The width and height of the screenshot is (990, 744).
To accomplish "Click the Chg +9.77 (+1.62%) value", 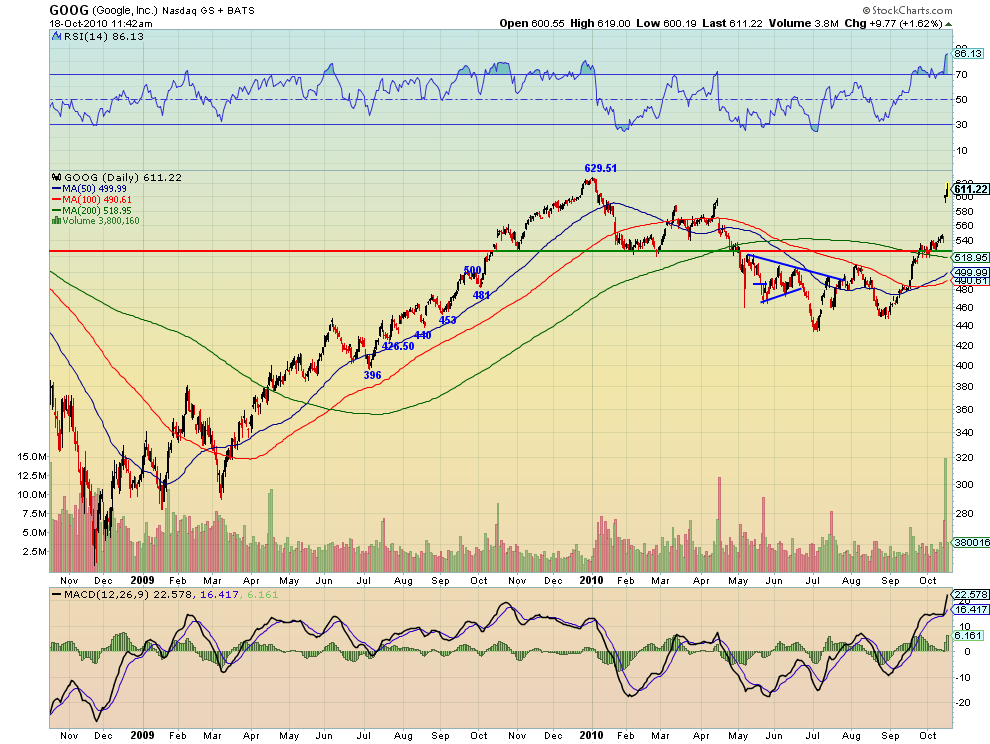I will (893, 23).
